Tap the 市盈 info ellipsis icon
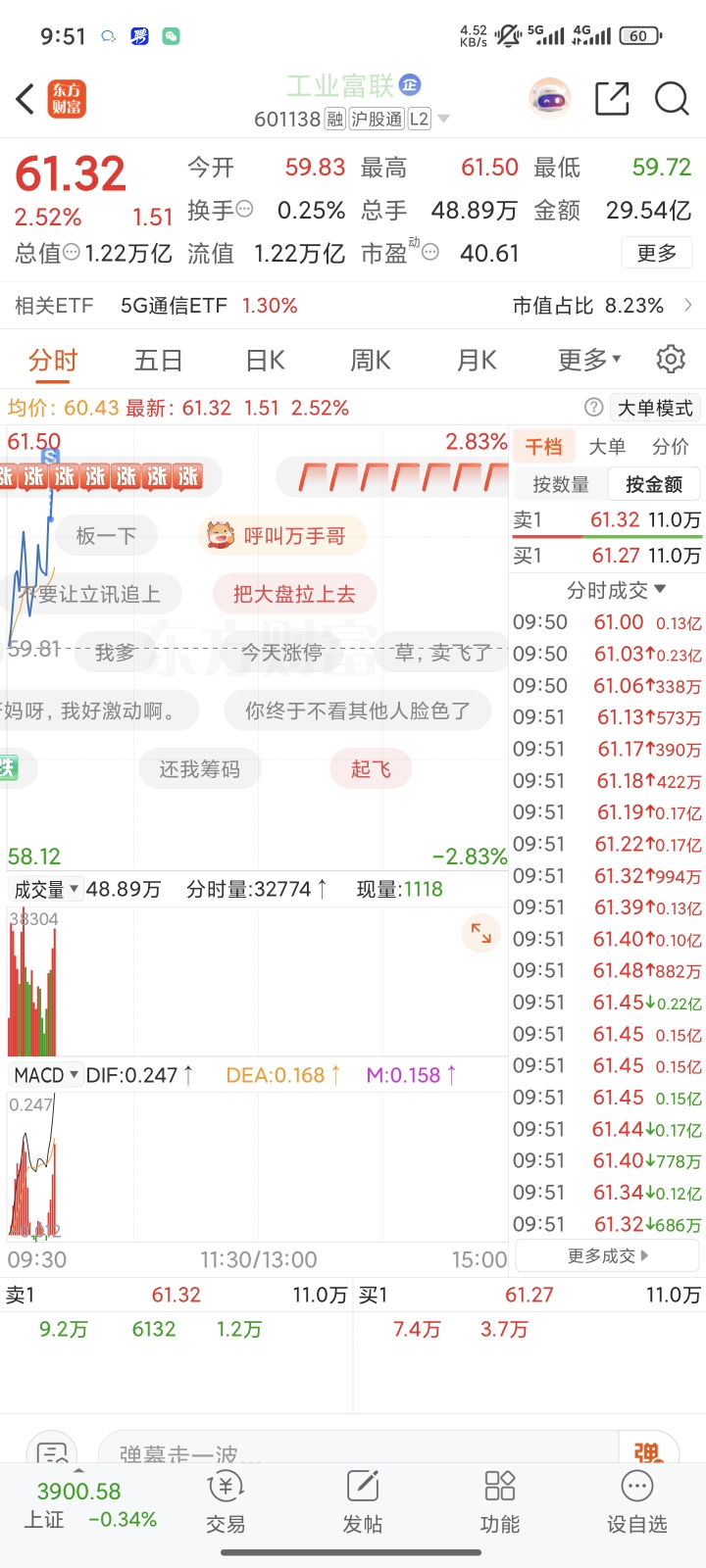Viewport: 706px width, 1568px height. pos(429,252)
